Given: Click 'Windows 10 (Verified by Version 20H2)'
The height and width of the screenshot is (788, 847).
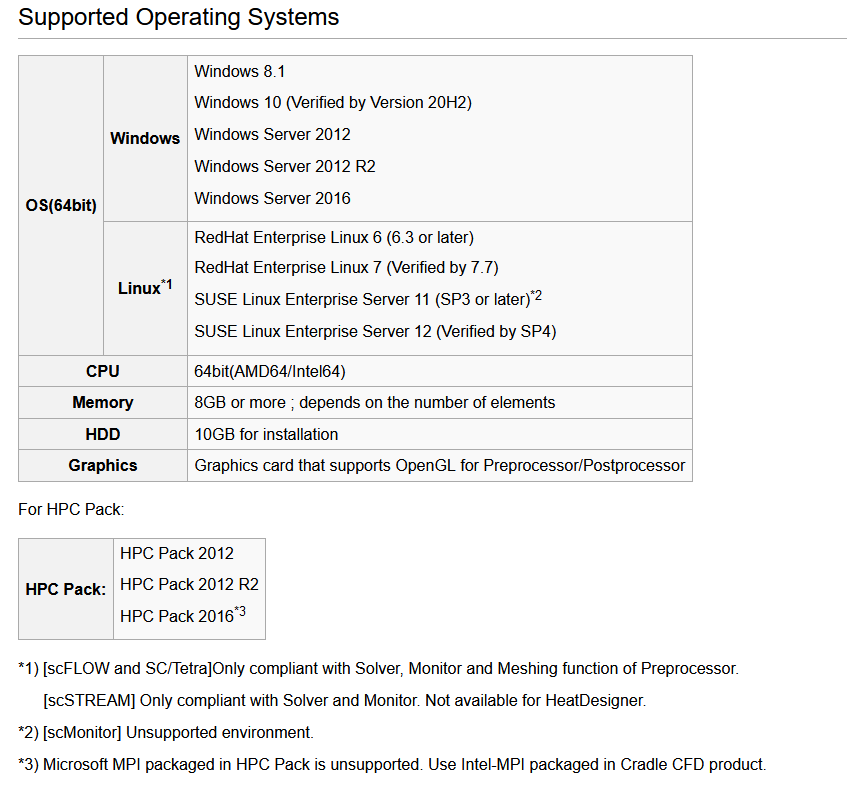Looking at the screenshot, I should click(333, 103).
